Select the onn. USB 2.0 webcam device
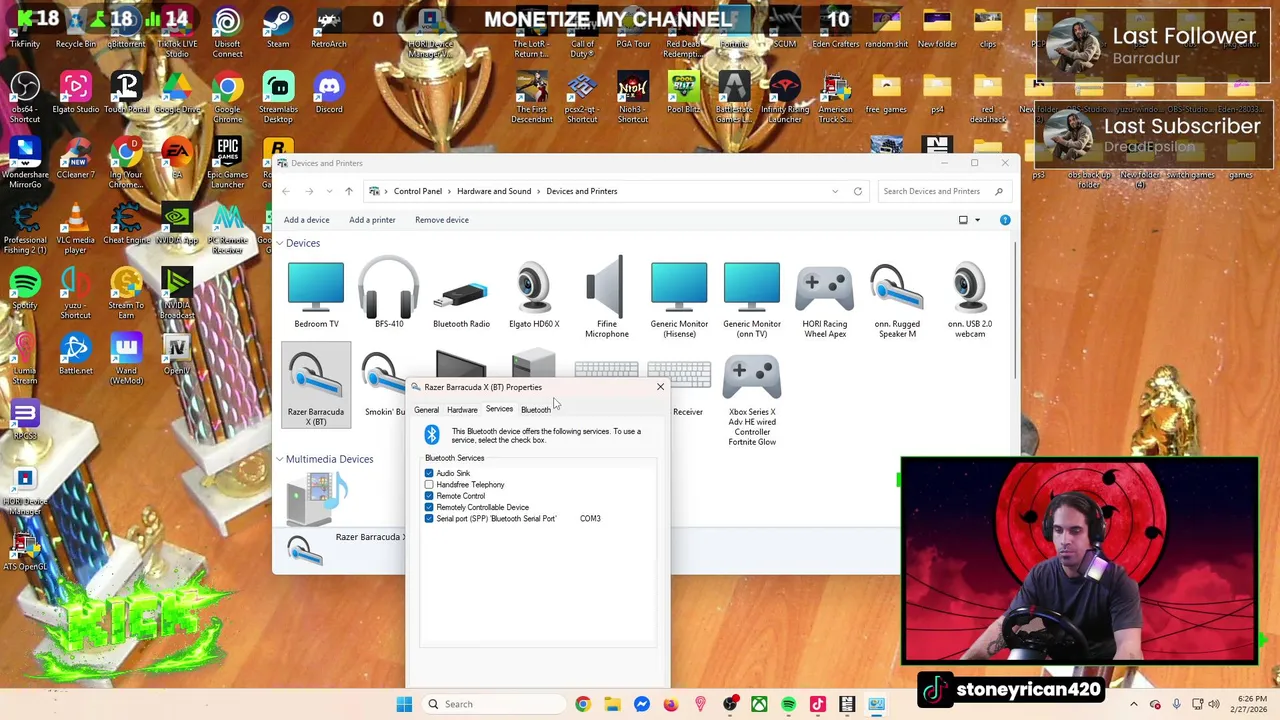Image resolution: width=1280 pixels, height=720 pixels. click(969, 300)
